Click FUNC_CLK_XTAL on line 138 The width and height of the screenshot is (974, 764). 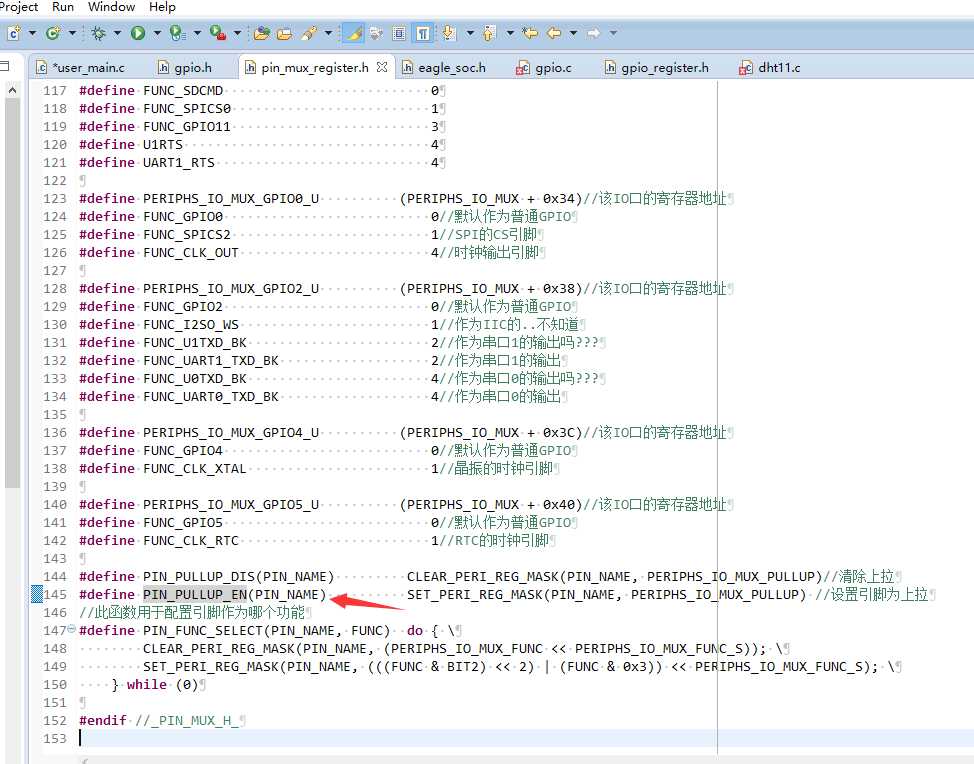[x=194, y=468]
